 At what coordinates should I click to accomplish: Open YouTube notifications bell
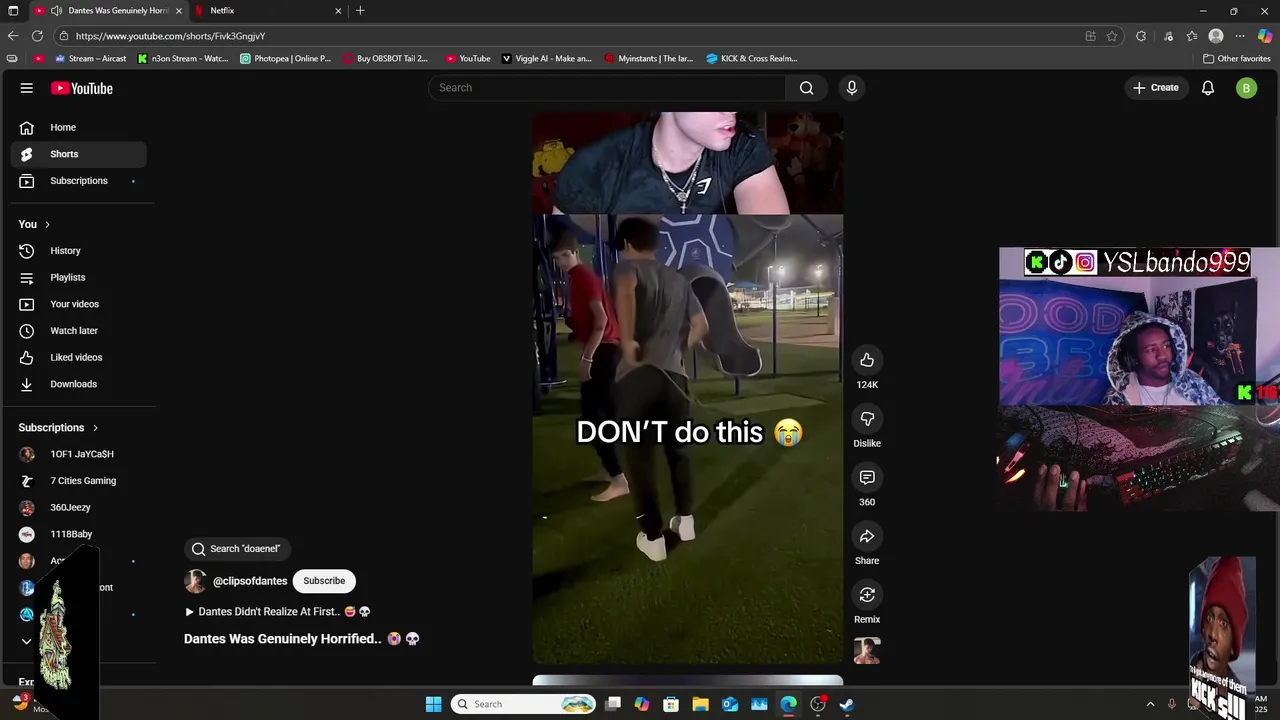coord(1208,88)
